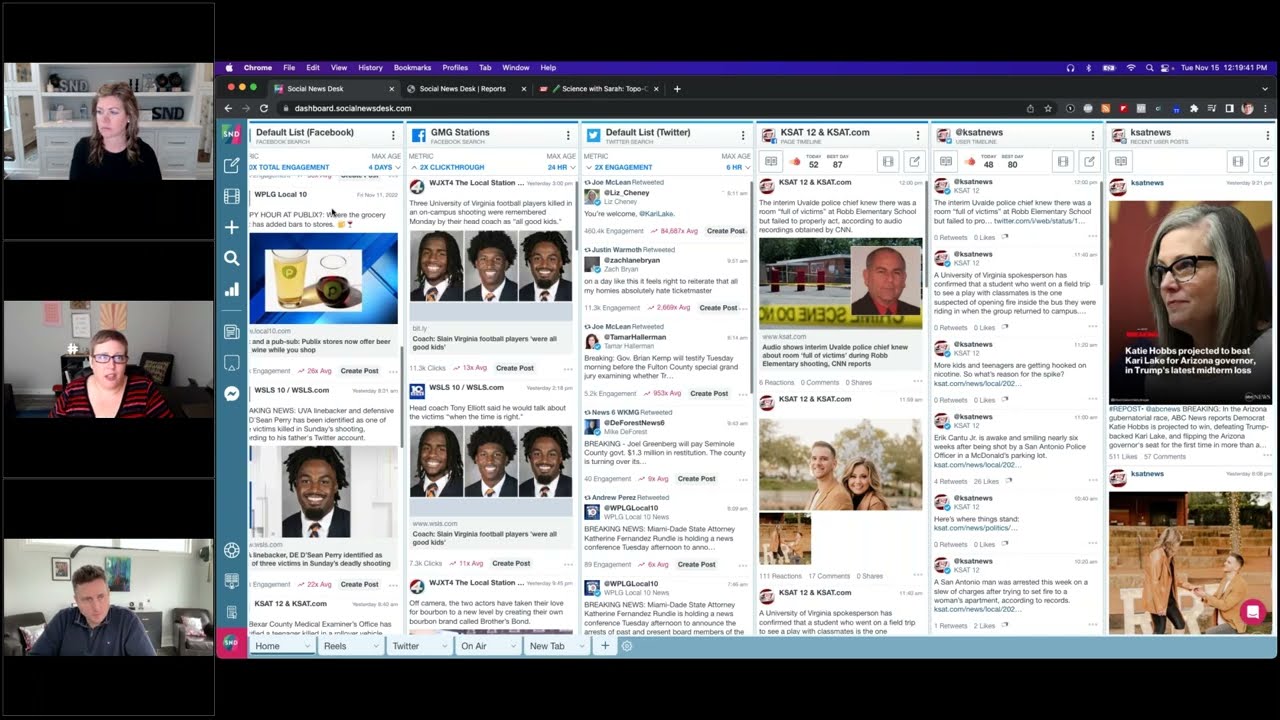Open the Apple menu
Viewport: 1280px width, 720px height.
tap(229, 68)
